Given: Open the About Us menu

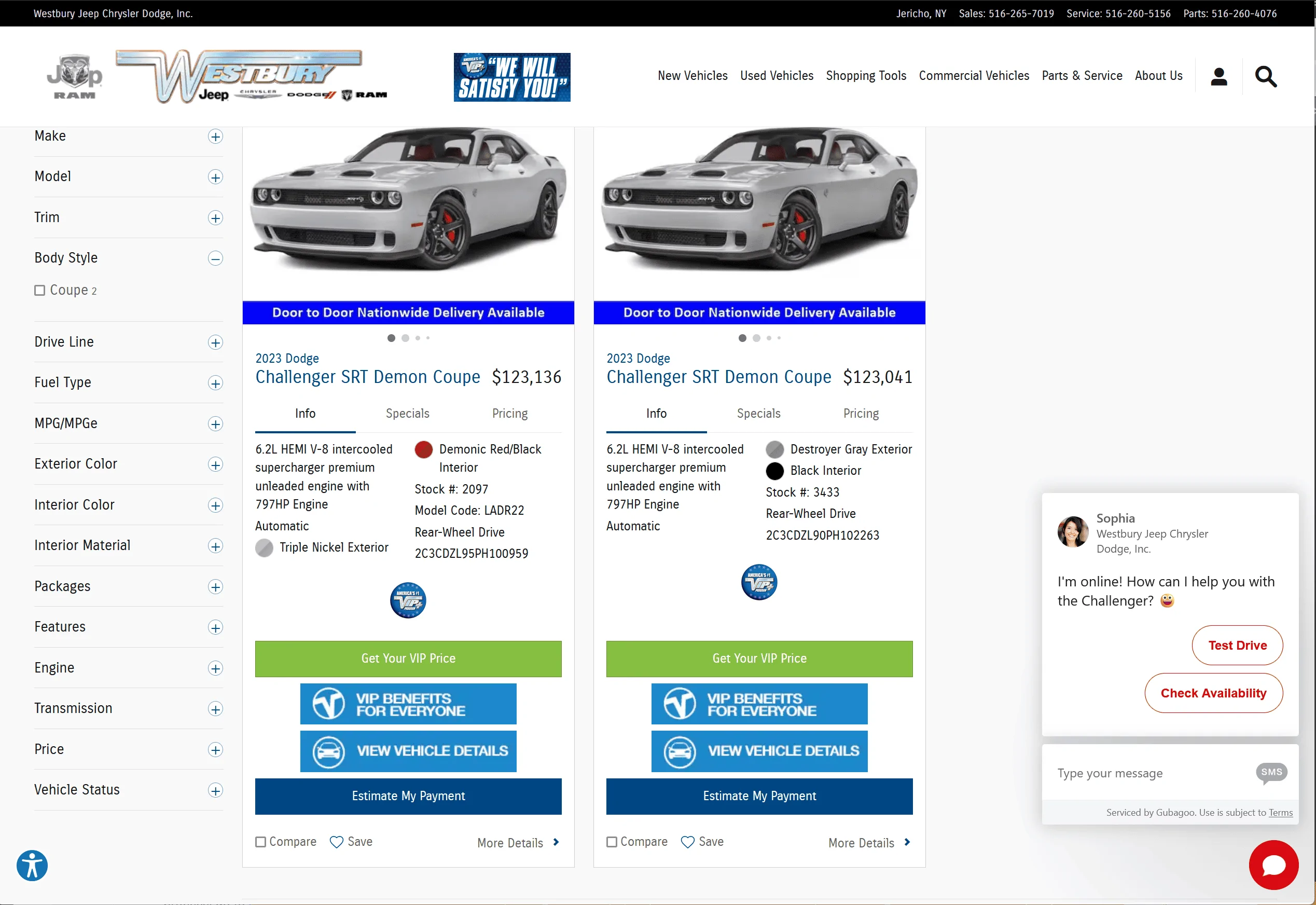Looking at the screenshot, I should (x=1158, y=76).
